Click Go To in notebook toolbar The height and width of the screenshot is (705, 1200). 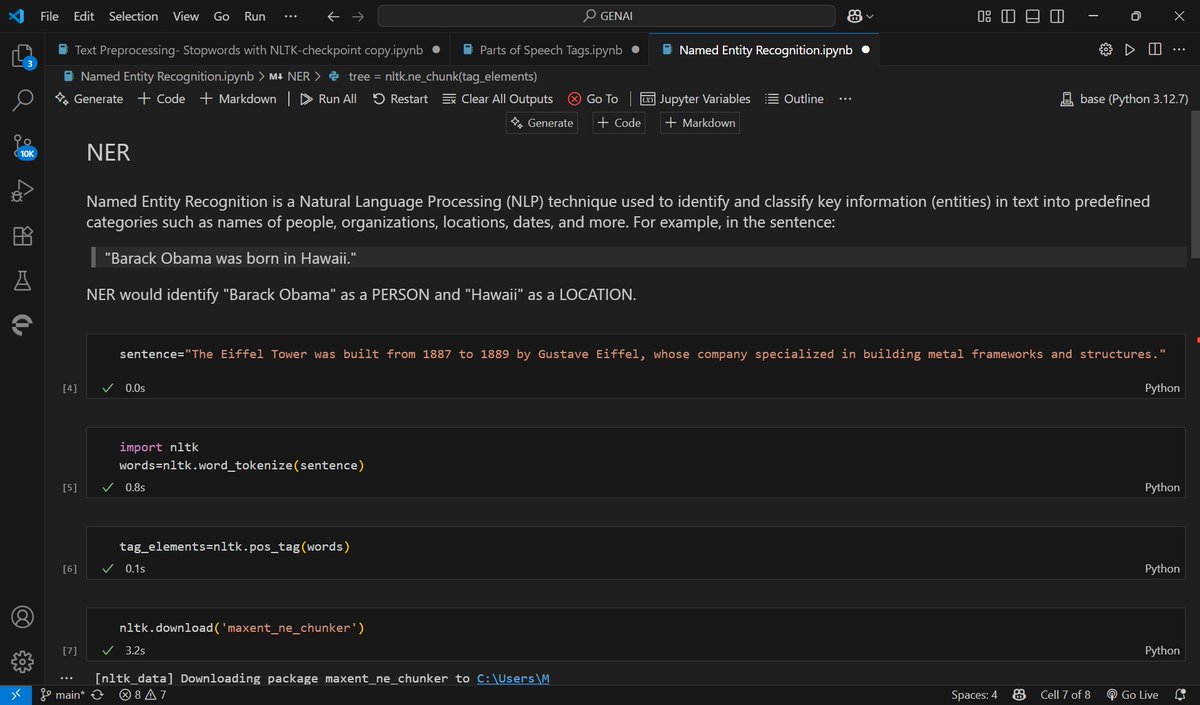[x=593, y=98]
